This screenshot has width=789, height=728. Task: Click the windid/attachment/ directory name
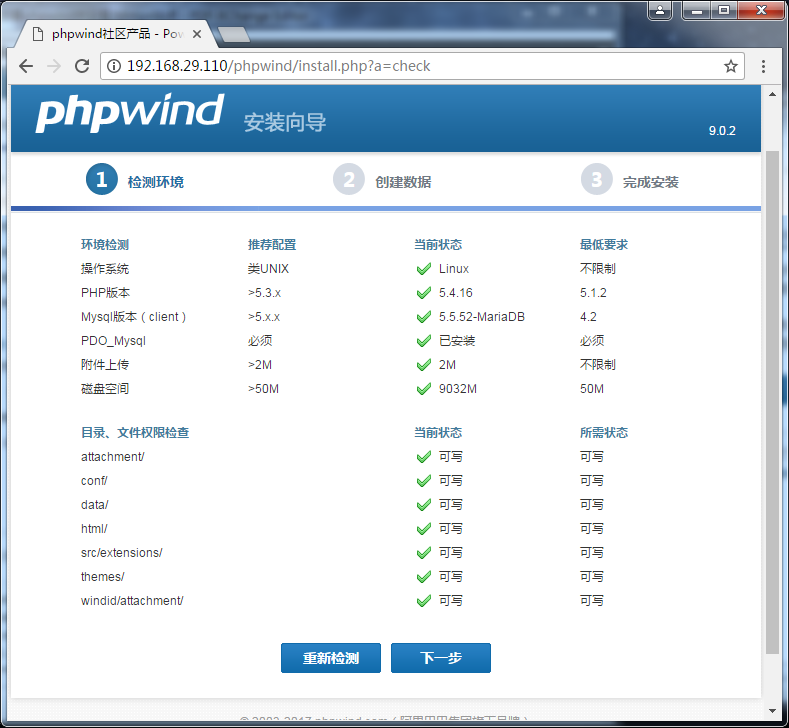click(x=132, y=601)
